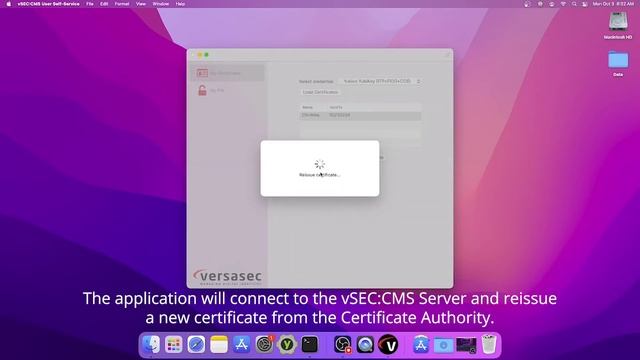The image size is (640, 360).
Task: Launch Safari from the dock
Action: point(196,344)
